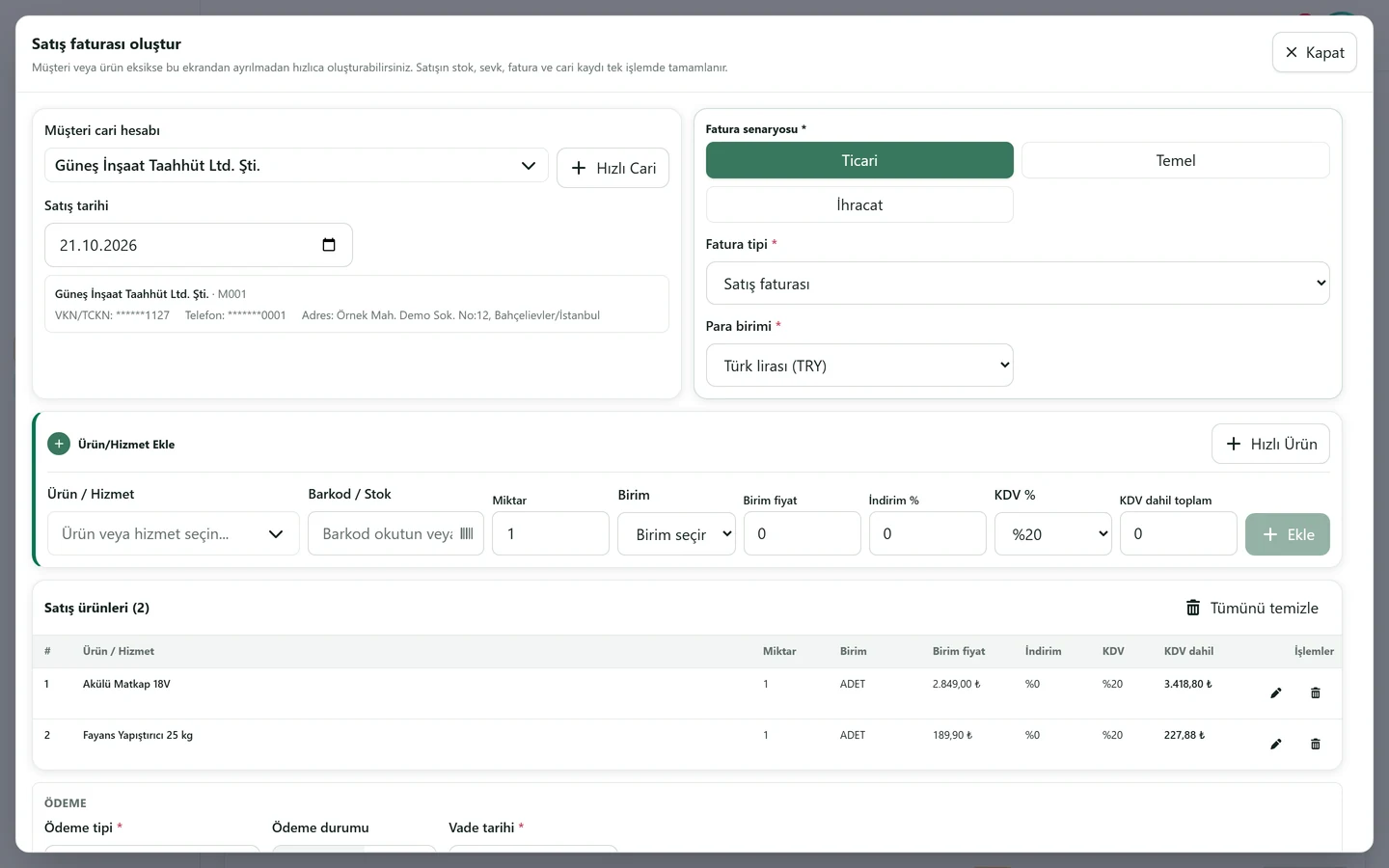1389x868 pixels.
Task: Open the Müşteri cari hesabı dropdown
Action: click(296, 166)
